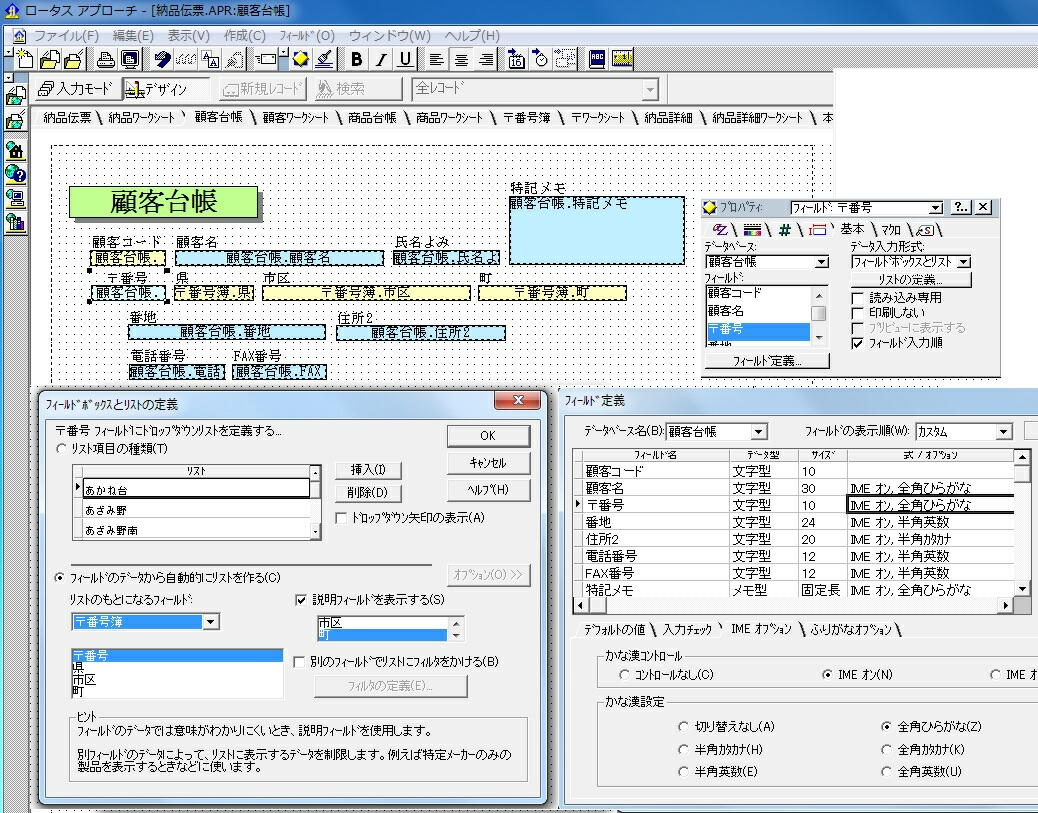Align text center

[x=461, y=60]
